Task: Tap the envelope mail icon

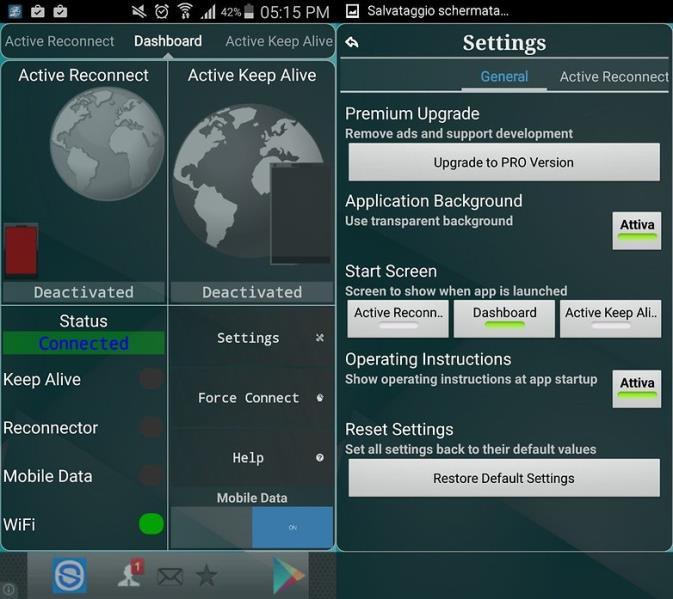Action: (170, 576)
